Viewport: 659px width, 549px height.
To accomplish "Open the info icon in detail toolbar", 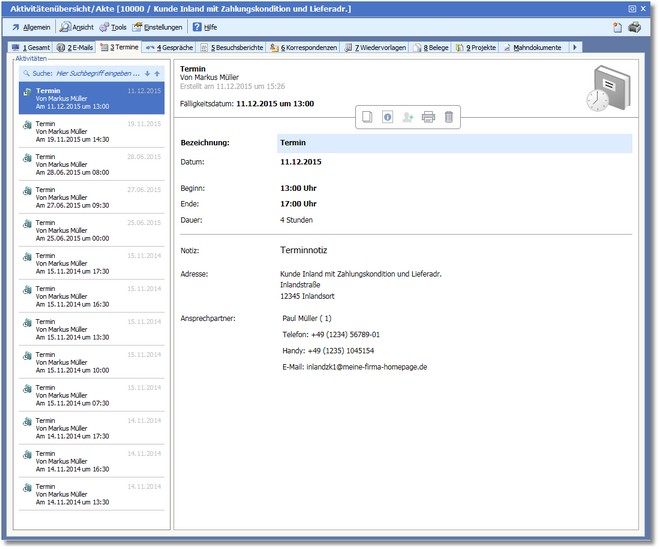I will click(x=388, y=117).
